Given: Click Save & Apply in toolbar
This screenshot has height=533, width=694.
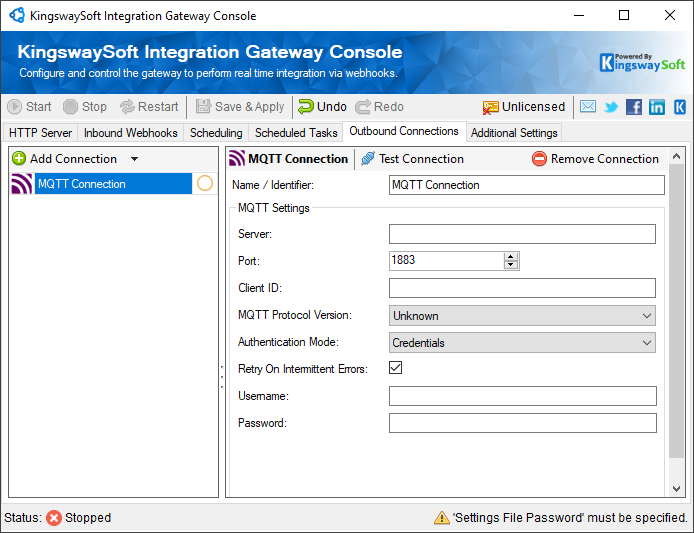Looking at the screenshot, I should tap(240, 107).
